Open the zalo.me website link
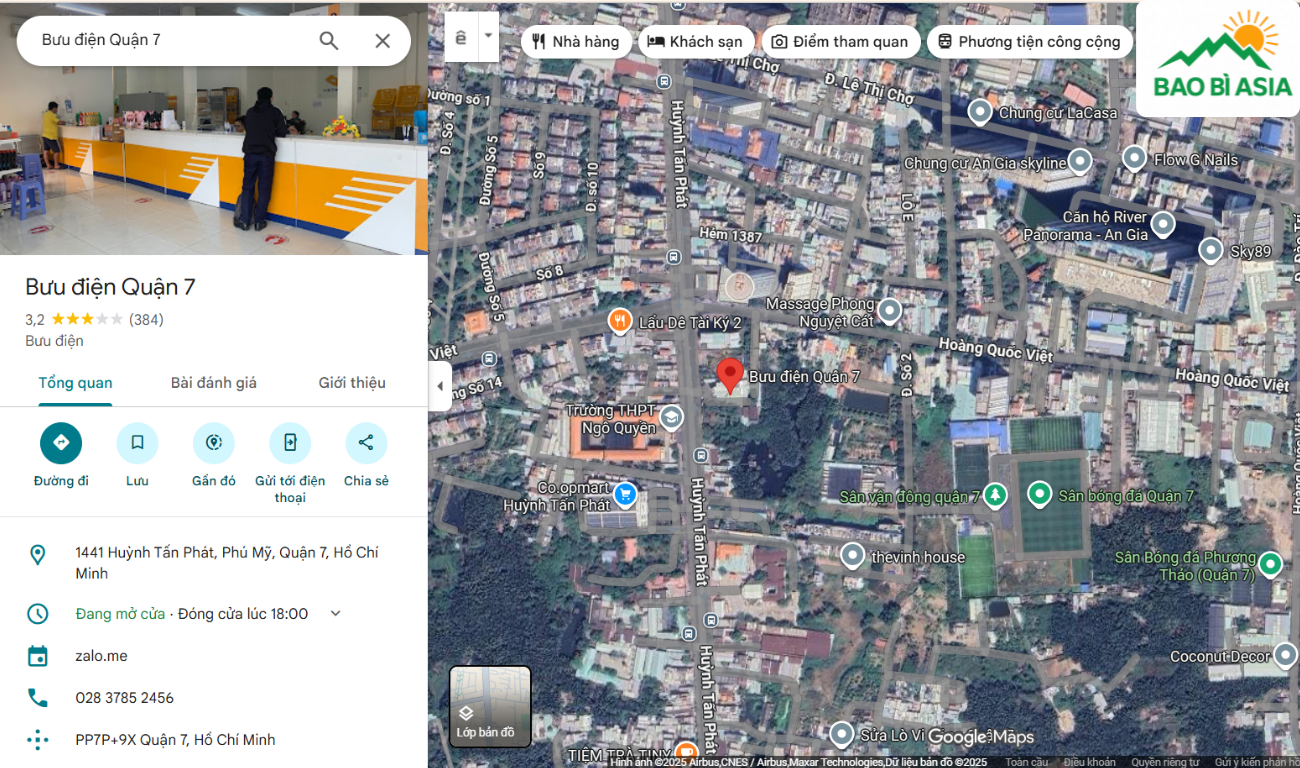1300x768 pixels. [x=101, y=656]
